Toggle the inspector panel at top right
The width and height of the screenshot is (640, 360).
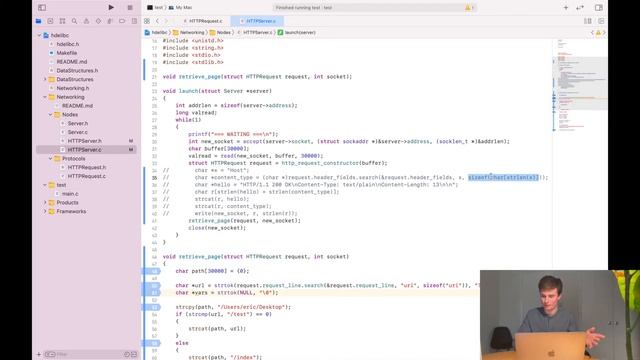[x=598, y=7]
